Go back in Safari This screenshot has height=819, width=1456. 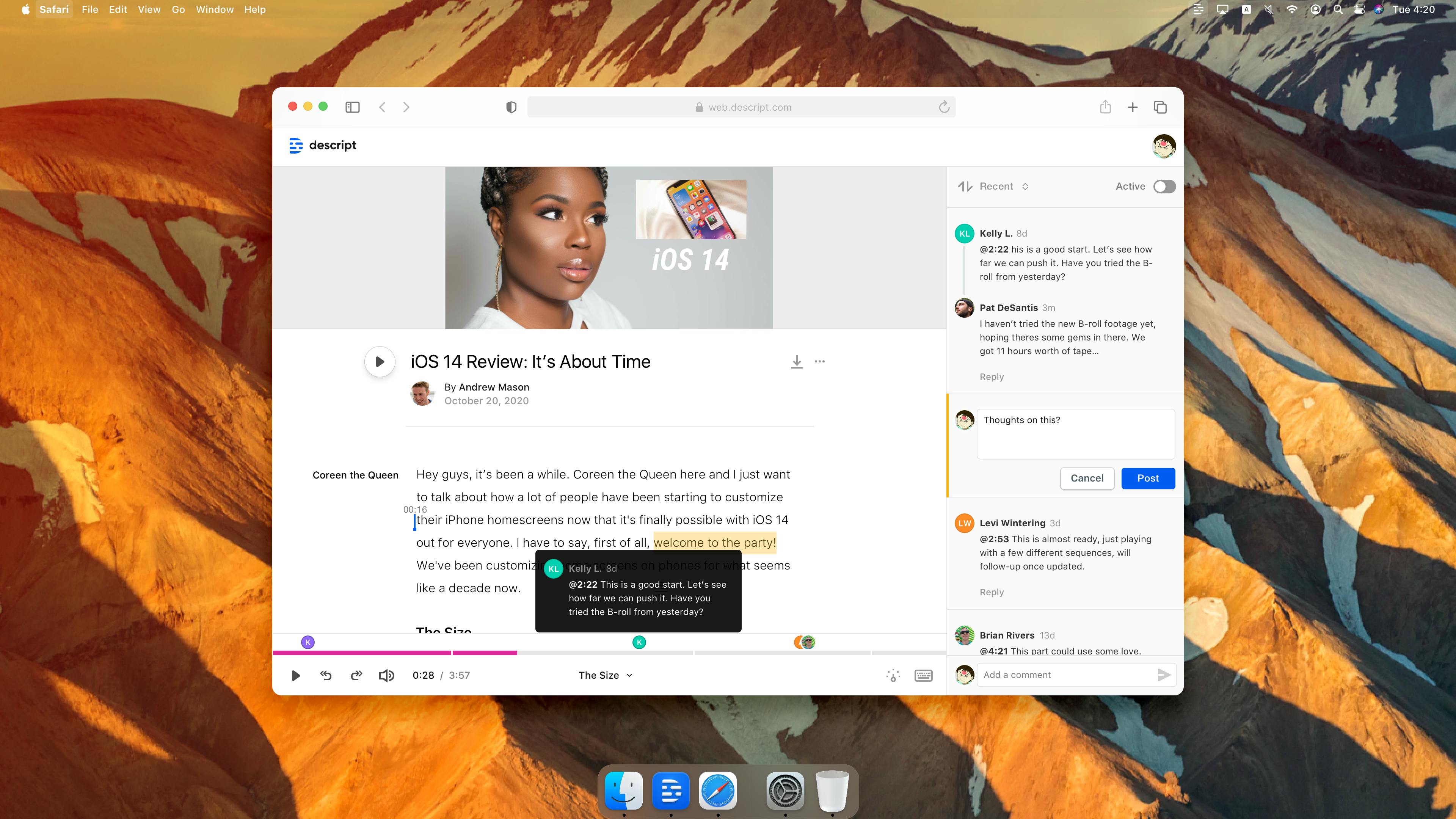383,107
